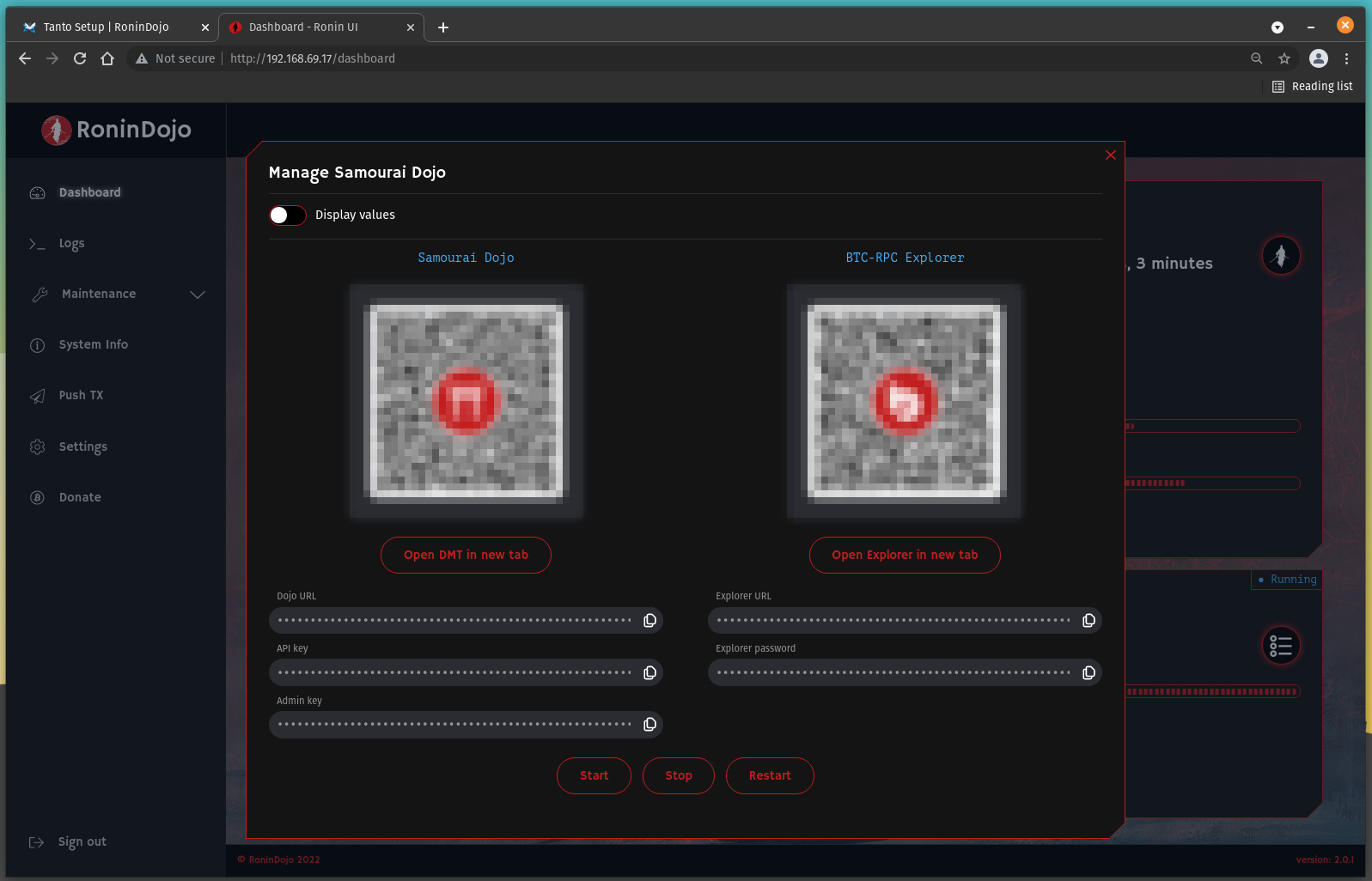Open Logs in the sidebar
This screenshot has width=1372, height=881.
tap(71, 243)
